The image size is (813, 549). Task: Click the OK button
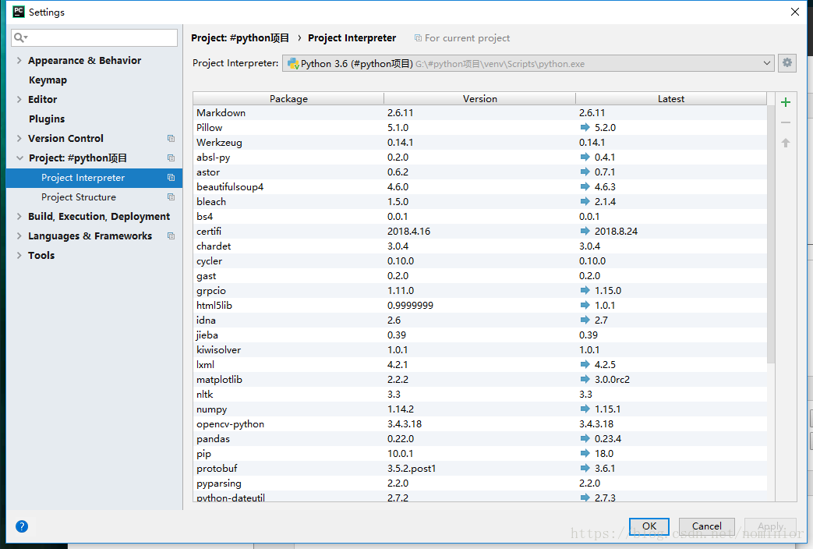coord(649,526)
